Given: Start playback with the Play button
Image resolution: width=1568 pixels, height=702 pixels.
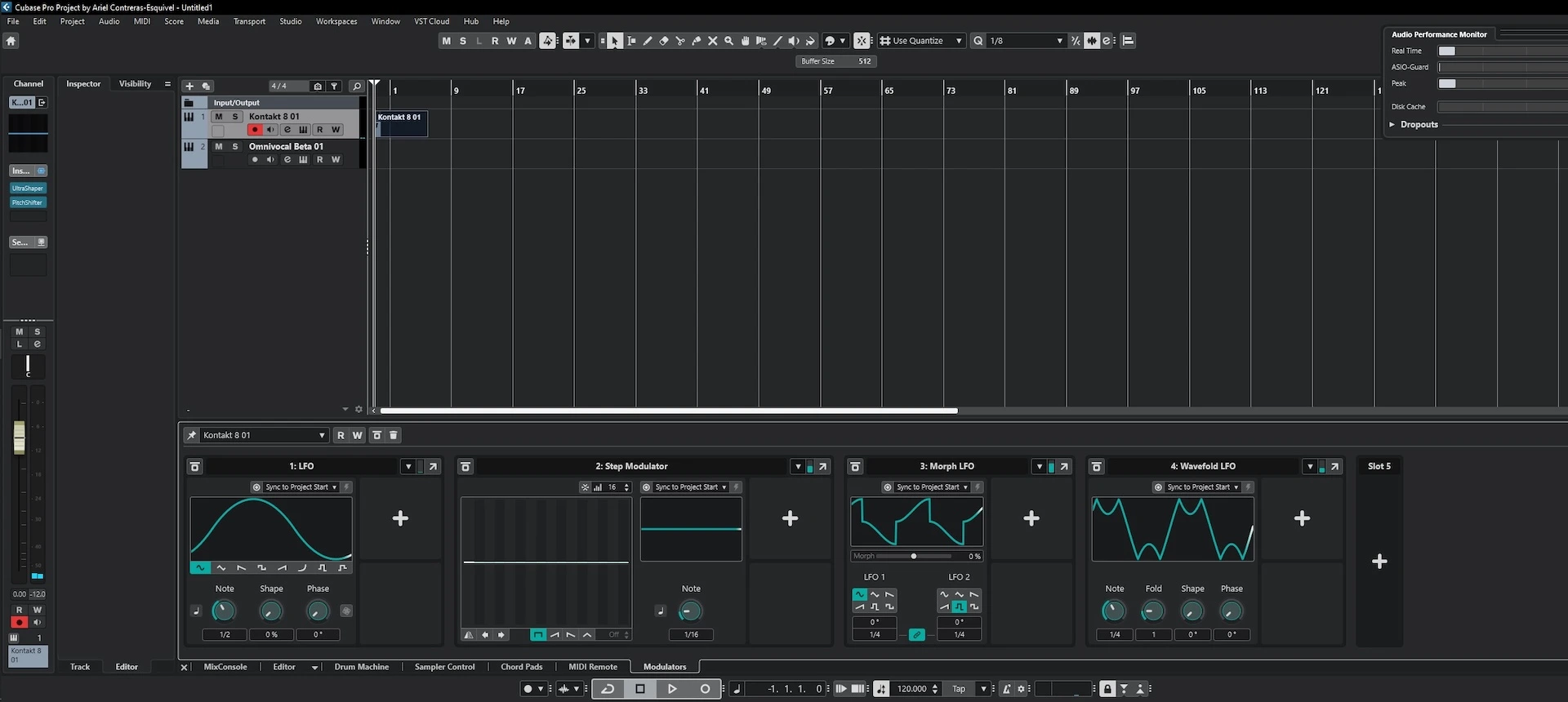Looking at the screenshot, I should click(672, 689).
